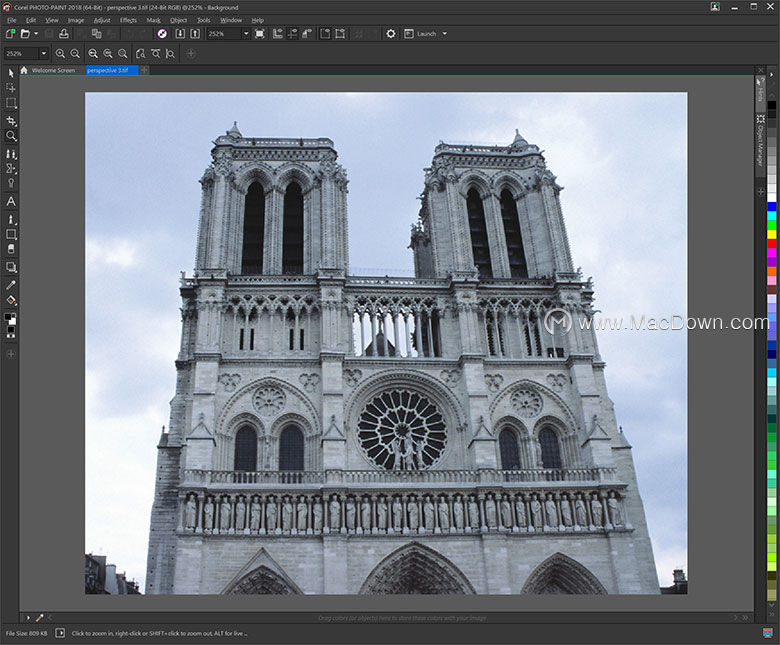
Task: Select the Fill bucket tool
Action: [11, 300]
